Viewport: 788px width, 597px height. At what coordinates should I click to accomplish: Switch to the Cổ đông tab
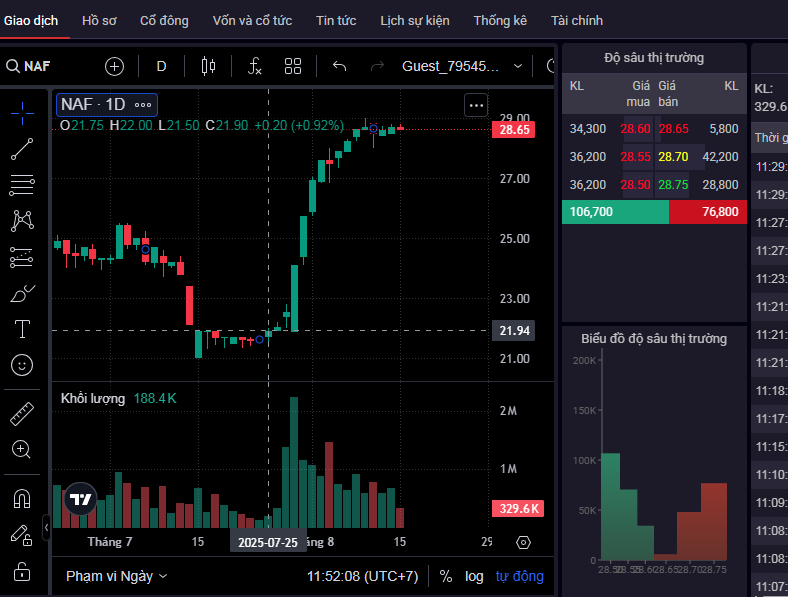click(164, 21)
